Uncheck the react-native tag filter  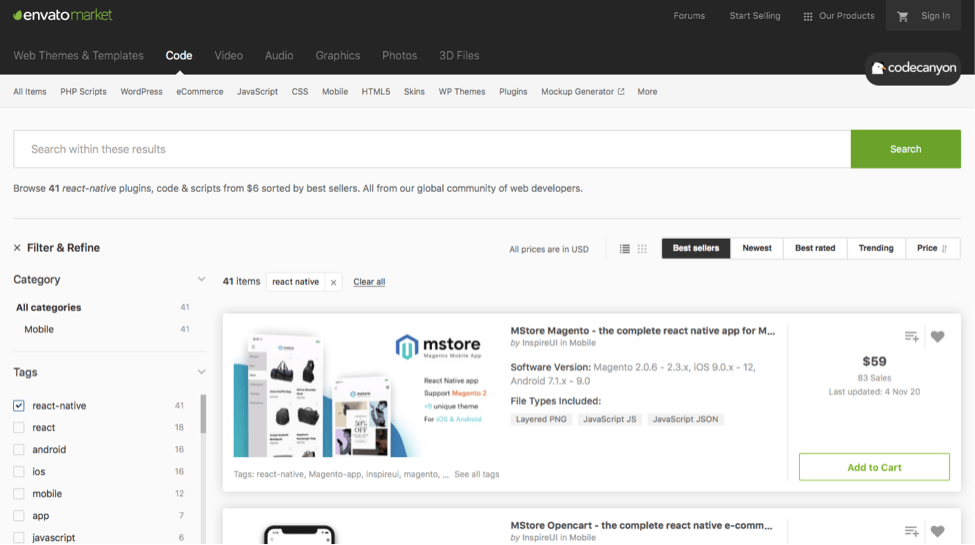coord(19,406)
